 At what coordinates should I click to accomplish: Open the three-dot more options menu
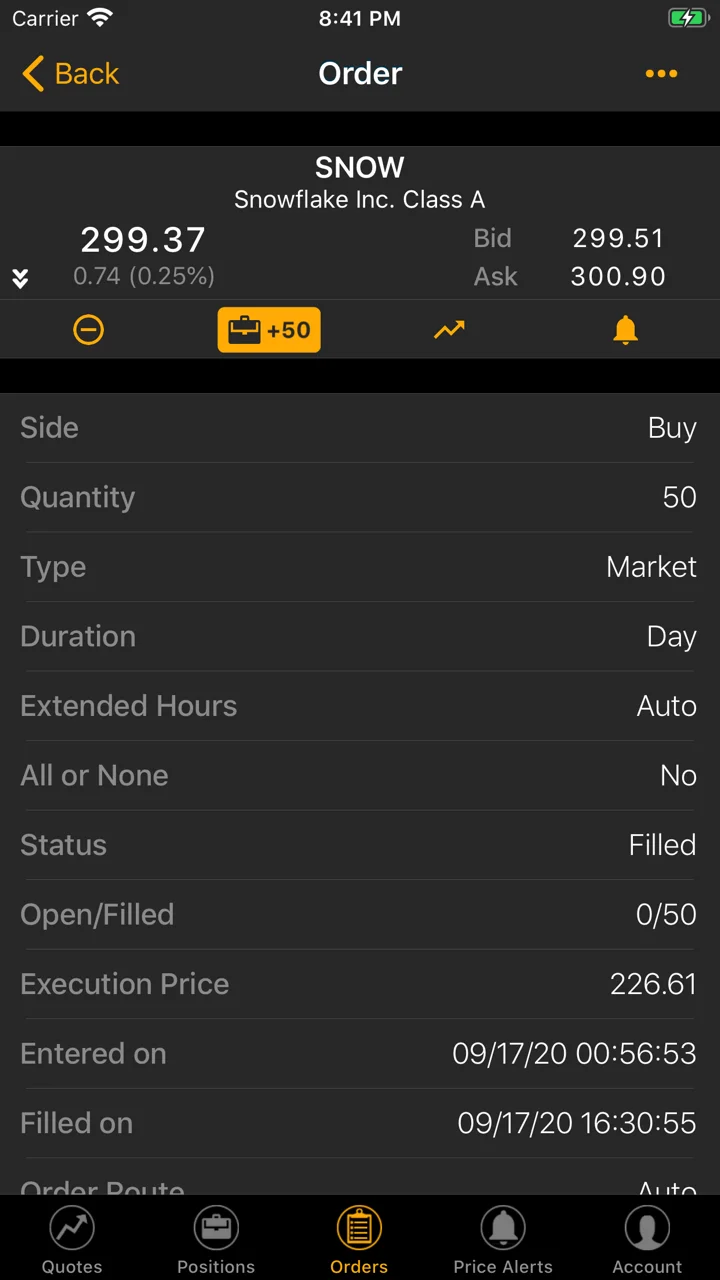coord(661,73)
